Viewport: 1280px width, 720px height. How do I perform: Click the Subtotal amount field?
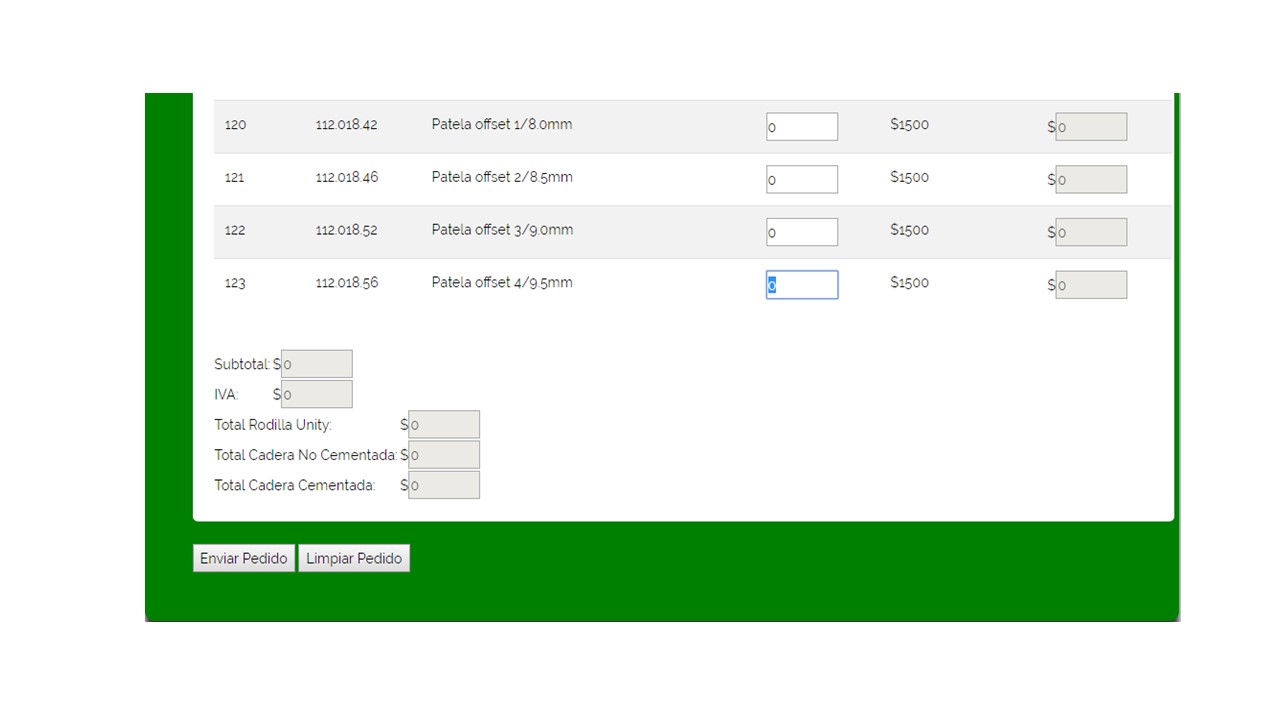pyautogui.click(x=316, y=364)
